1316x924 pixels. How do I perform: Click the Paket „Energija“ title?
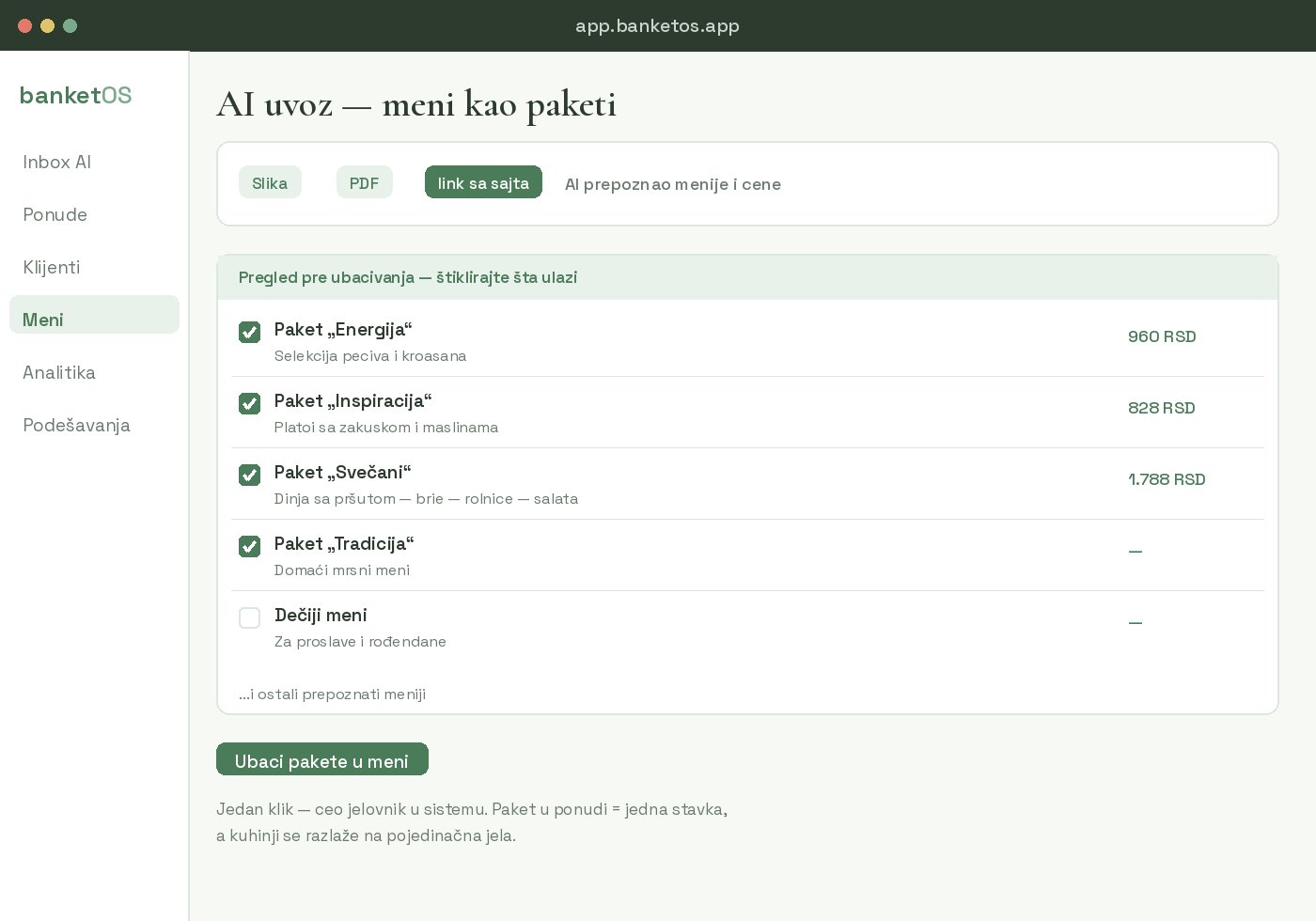[343, 330]
